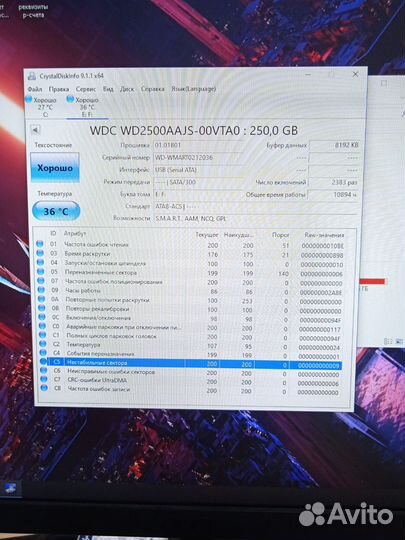Click status circle of attribute C0 row

point(42,326)
